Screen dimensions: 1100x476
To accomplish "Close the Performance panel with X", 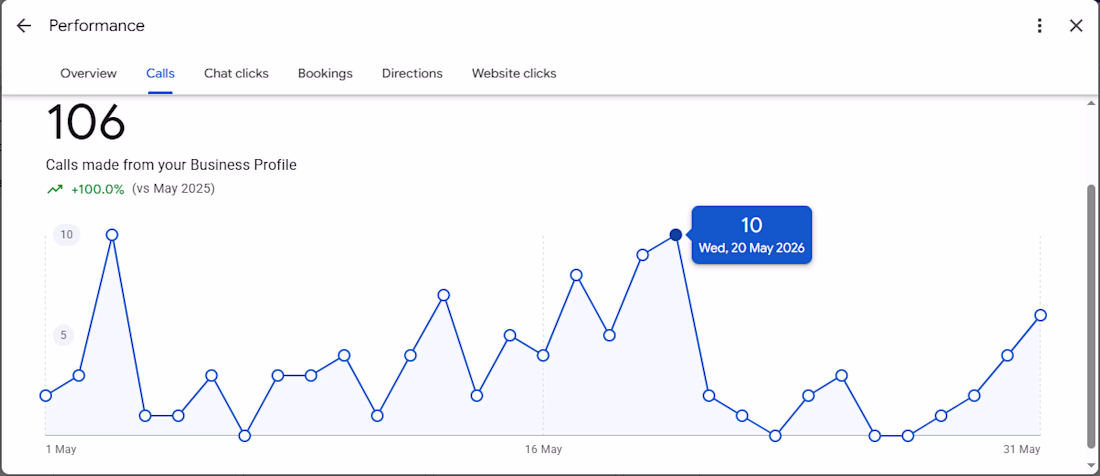I will tap(1076, 26).
